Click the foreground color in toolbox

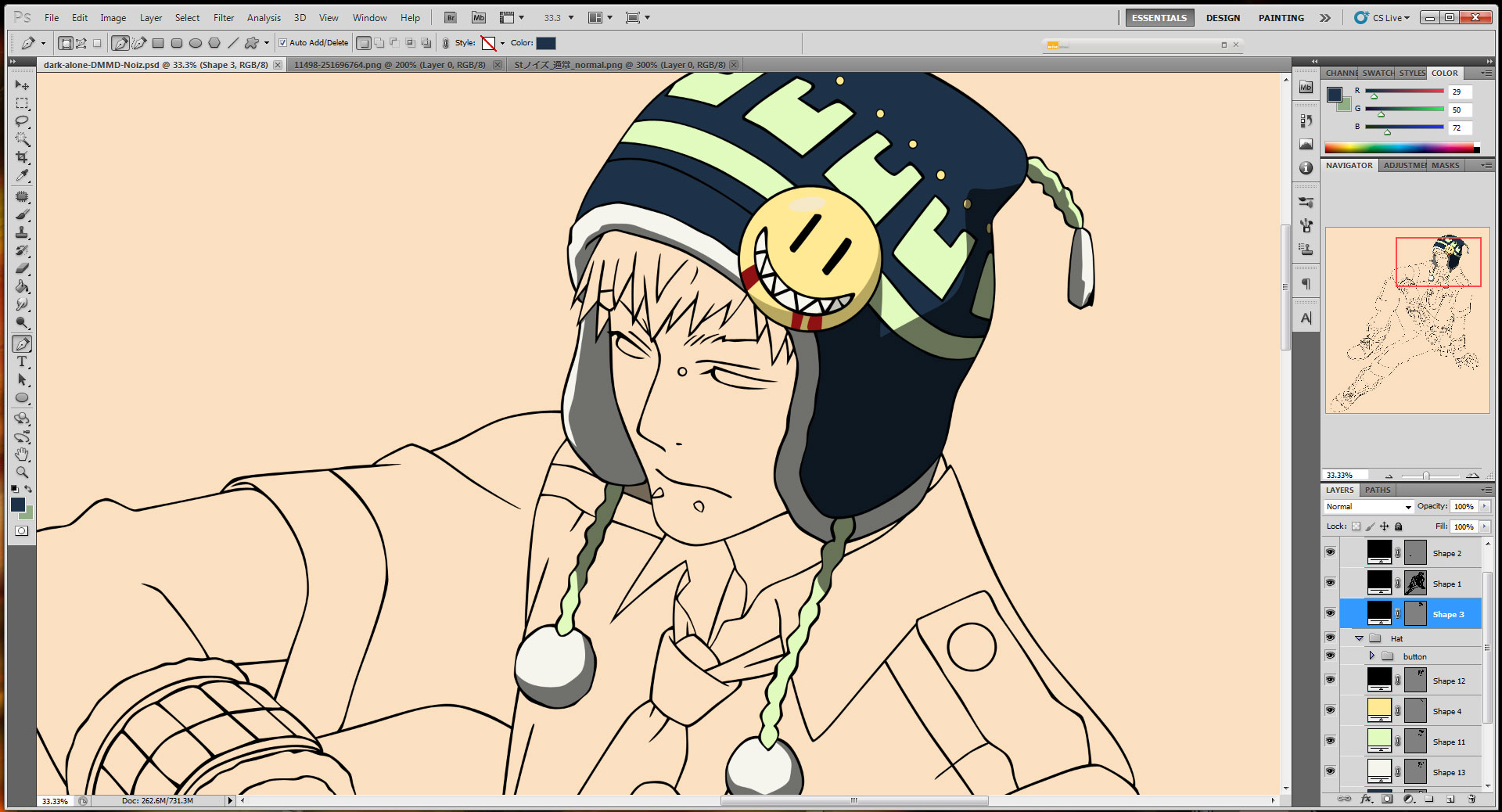point(17,505)
